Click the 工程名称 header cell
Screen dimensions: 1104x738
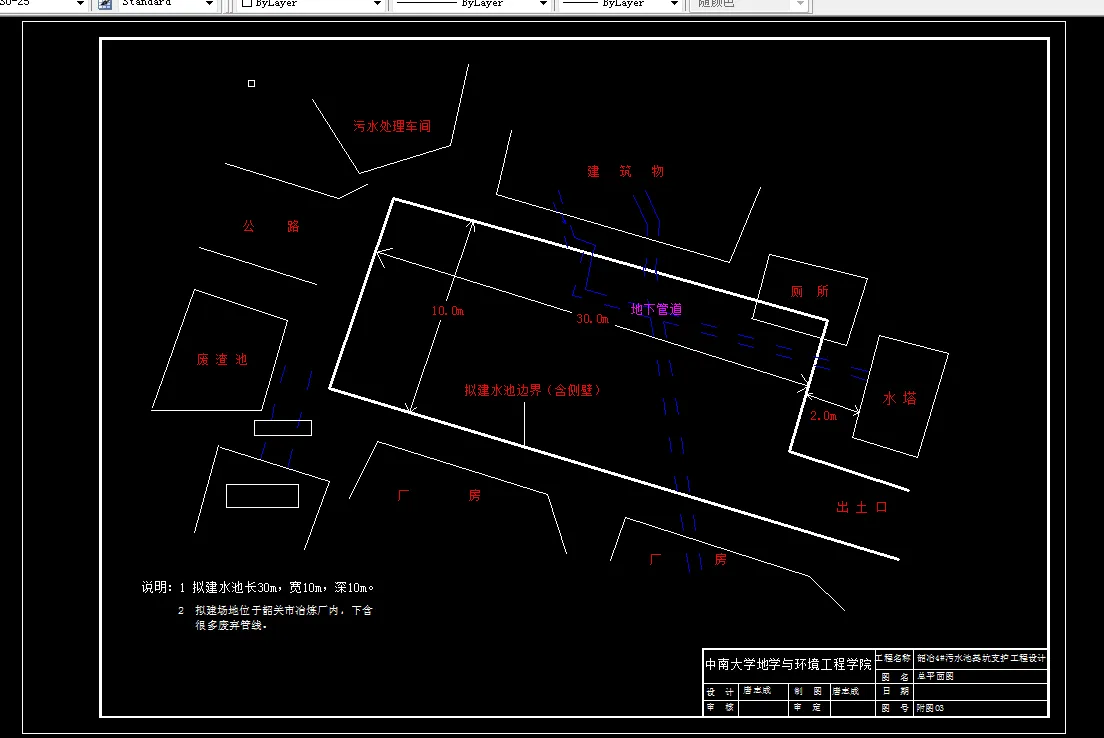click(893, 658)
